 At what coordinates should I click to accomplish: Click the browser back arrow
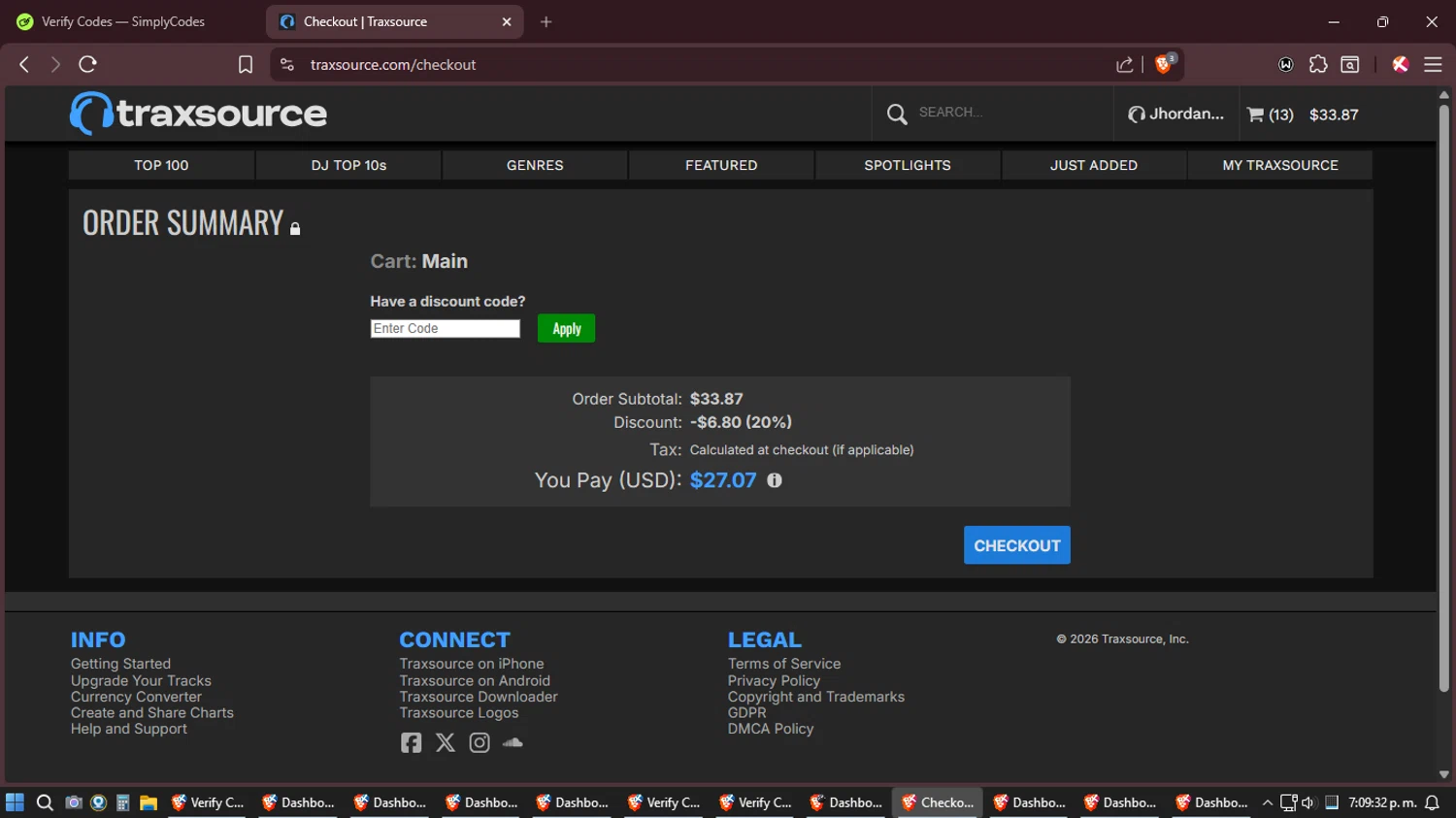coord(24,64)
